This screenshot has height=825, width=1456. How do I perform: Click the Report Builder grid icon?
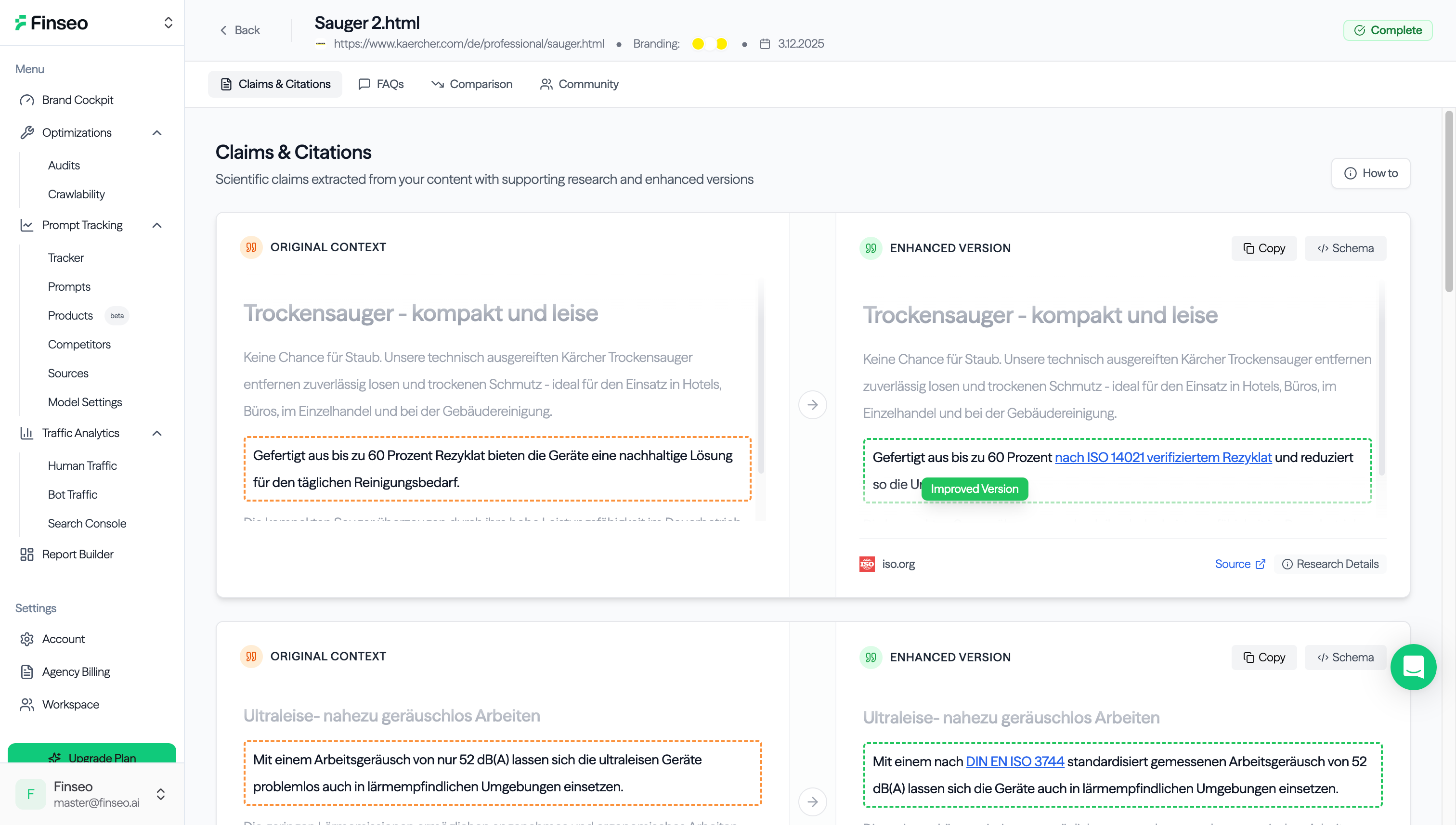26,554
